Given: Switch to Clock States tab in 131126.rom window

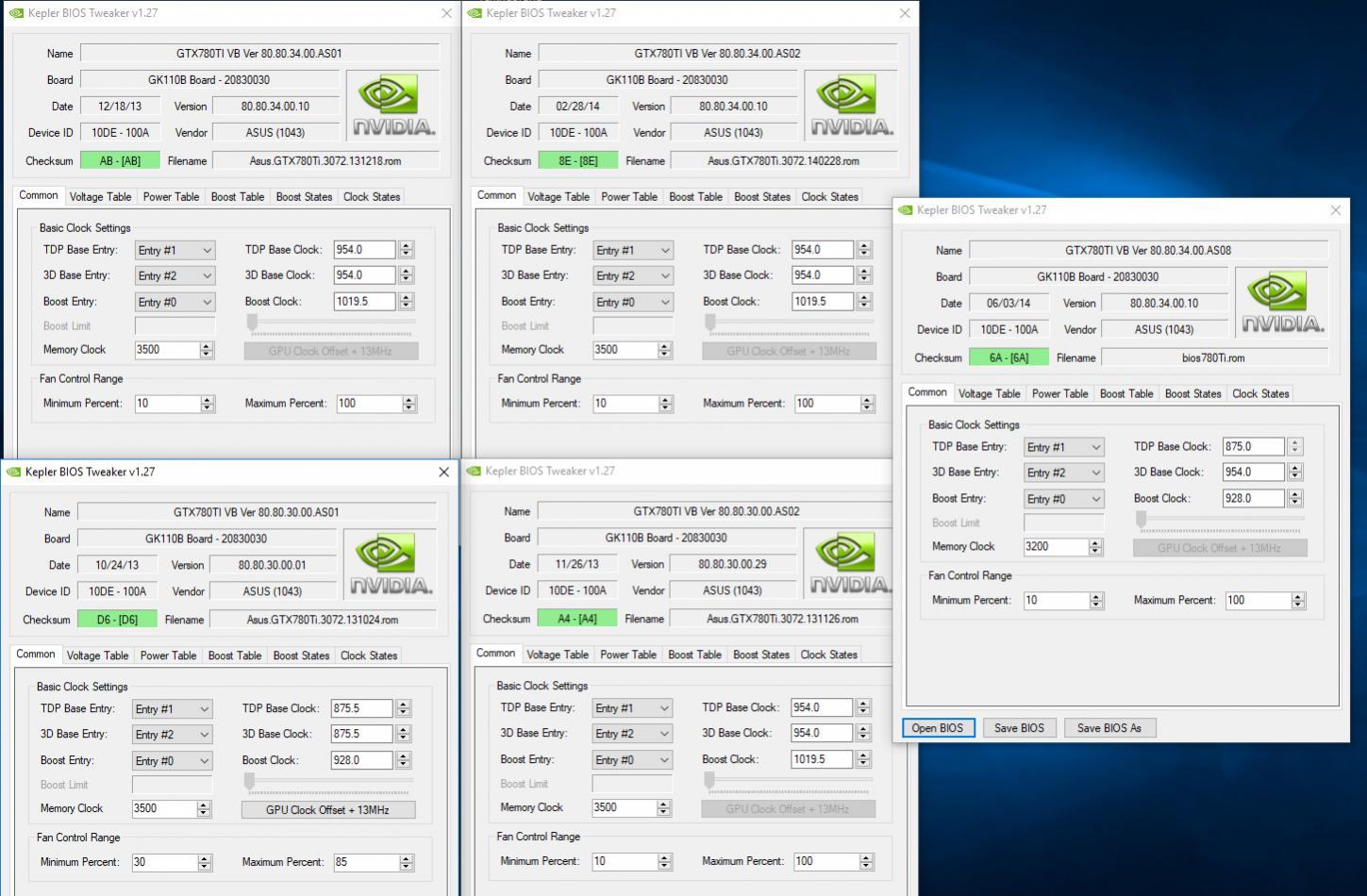Looking at the screenshot, I should pyautogui.click(x=828, y=655).
